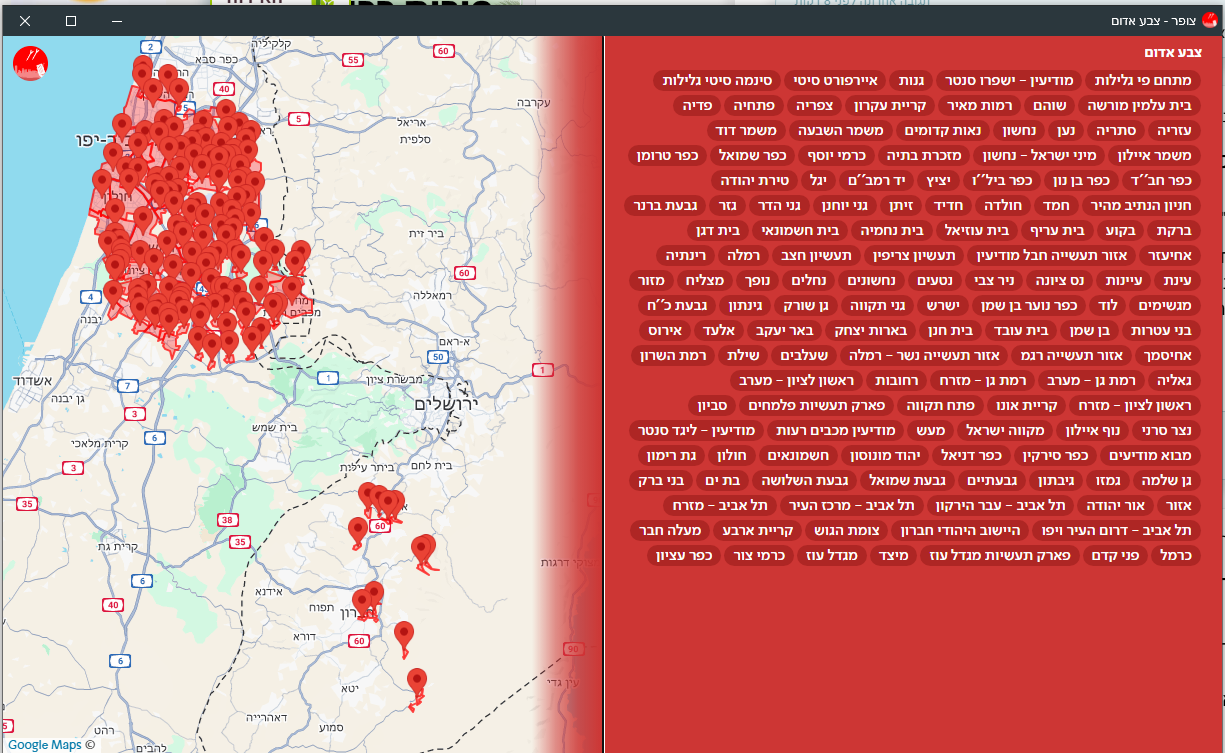Click the בית עלמין מורשה tag
This screenshot has width=1225, height=753.
(1141, 105)
